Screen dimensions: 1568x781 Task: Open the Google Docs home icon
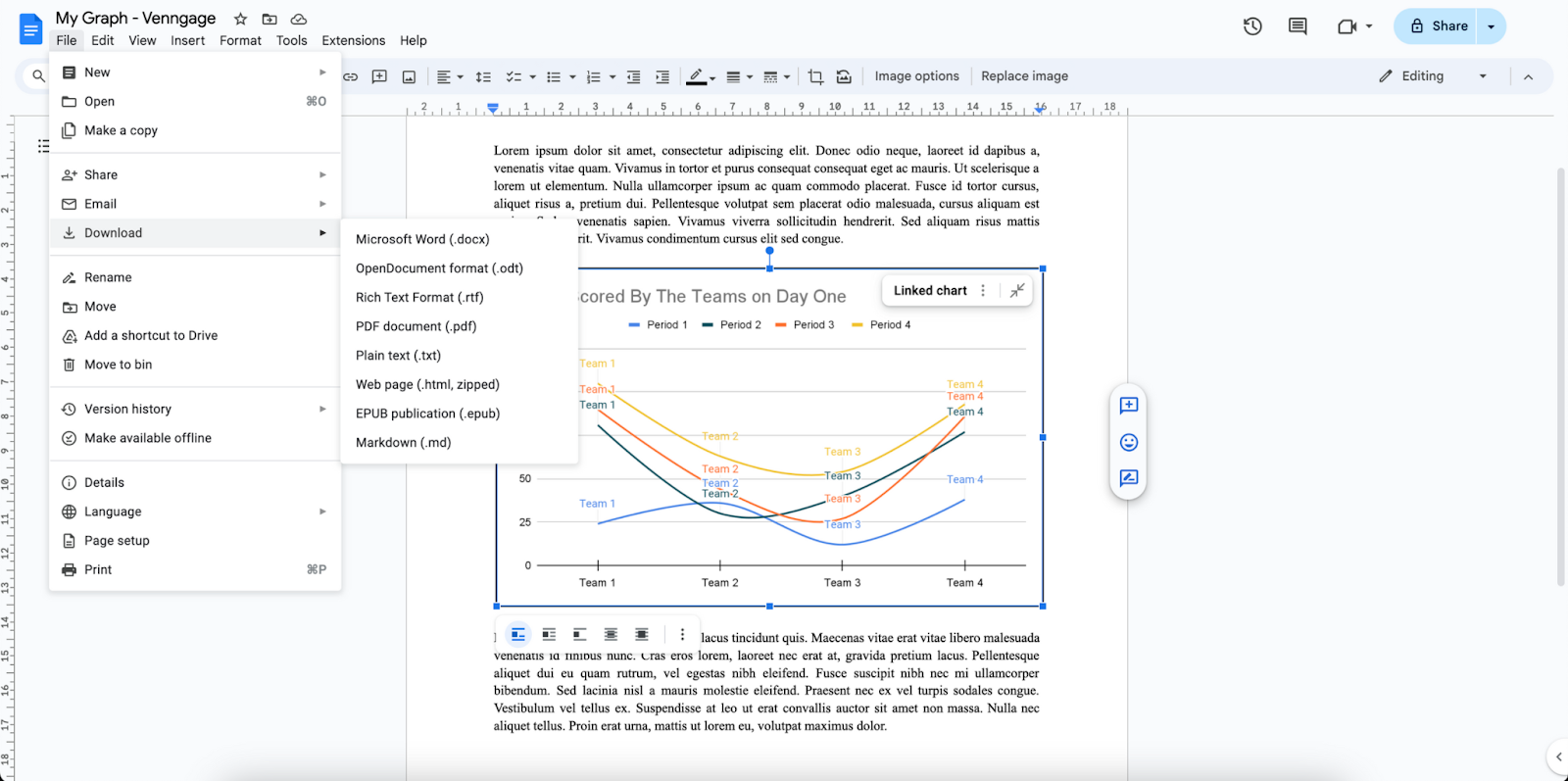tap(30, 29)
